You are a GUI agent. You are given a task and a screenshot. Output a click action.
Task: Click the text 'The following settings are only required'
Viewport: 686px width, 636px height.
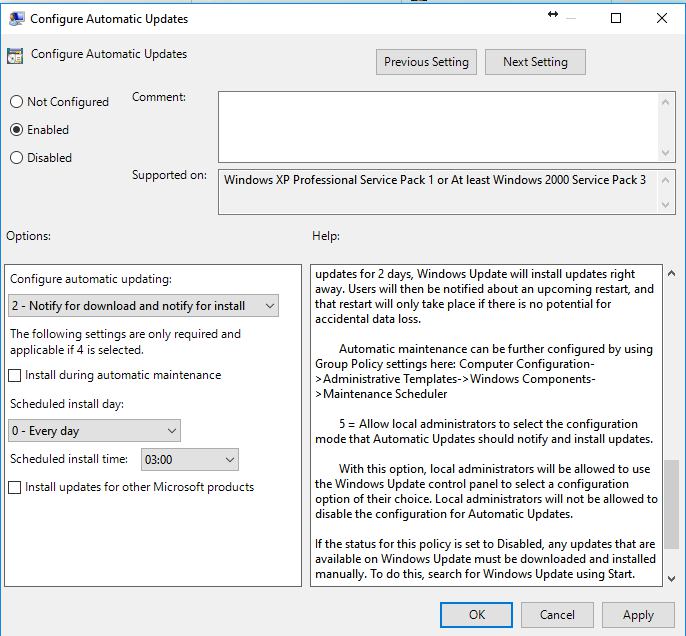[x=113, y=334]
